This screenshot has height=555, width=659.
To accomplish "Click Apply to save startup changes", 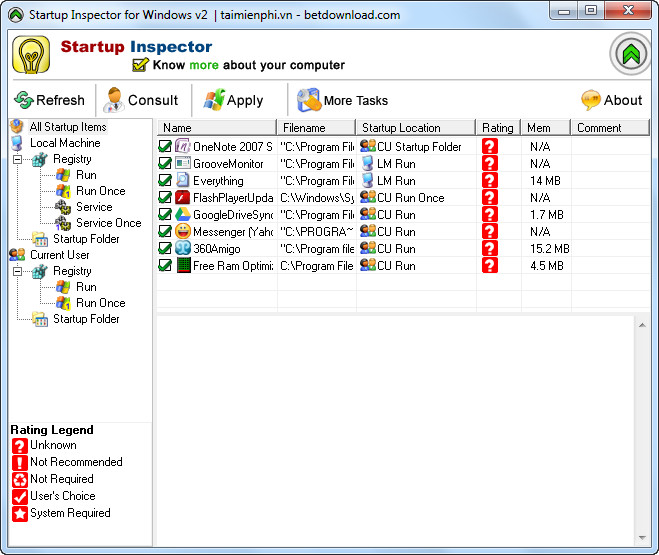I will (234, 100).
